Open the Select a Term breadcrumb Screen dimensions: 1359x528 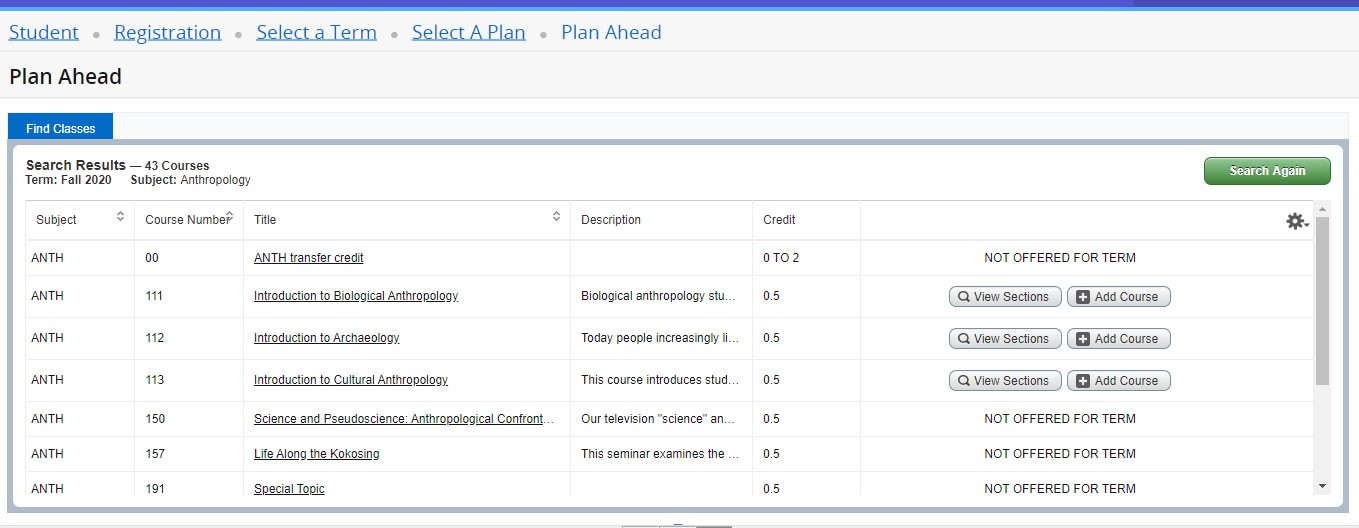[316, 32]
